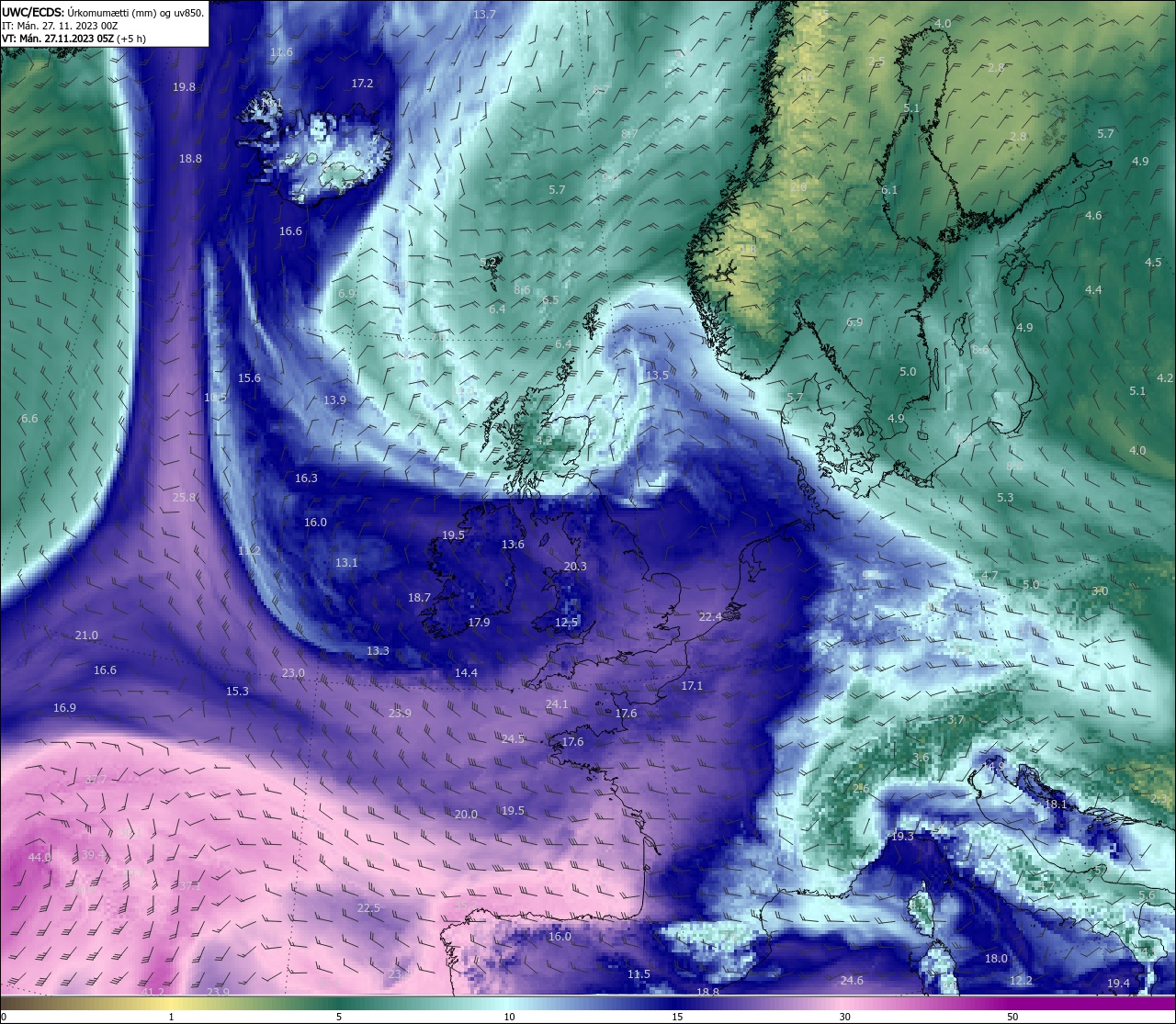Click the 14.4 value south of Ireland
This screenshot has width=1176, height=1024.
(x=466, y=673)
